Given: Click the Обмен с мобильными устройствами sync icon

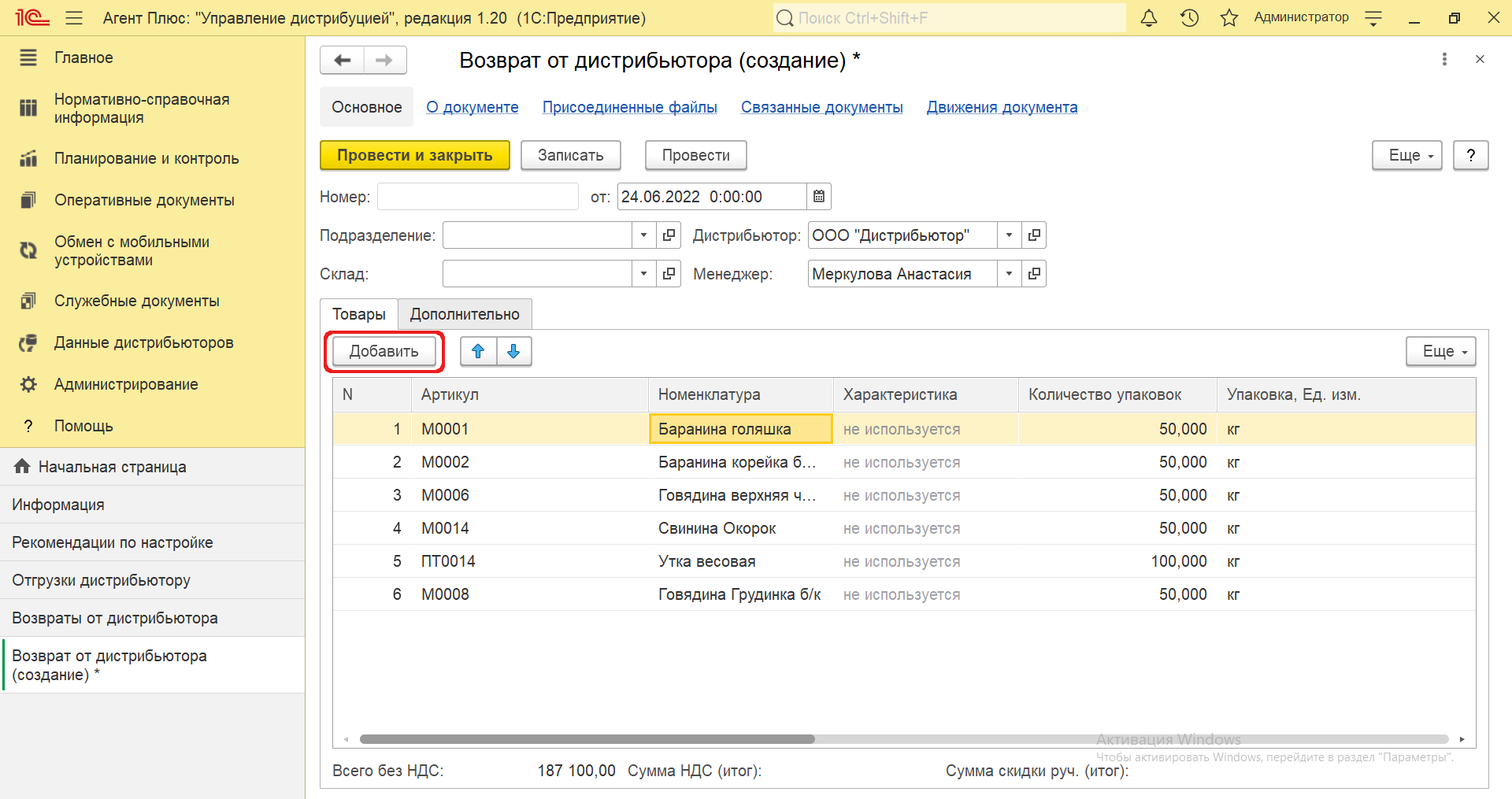Looking at the screenshot, I should click(28, 250).
